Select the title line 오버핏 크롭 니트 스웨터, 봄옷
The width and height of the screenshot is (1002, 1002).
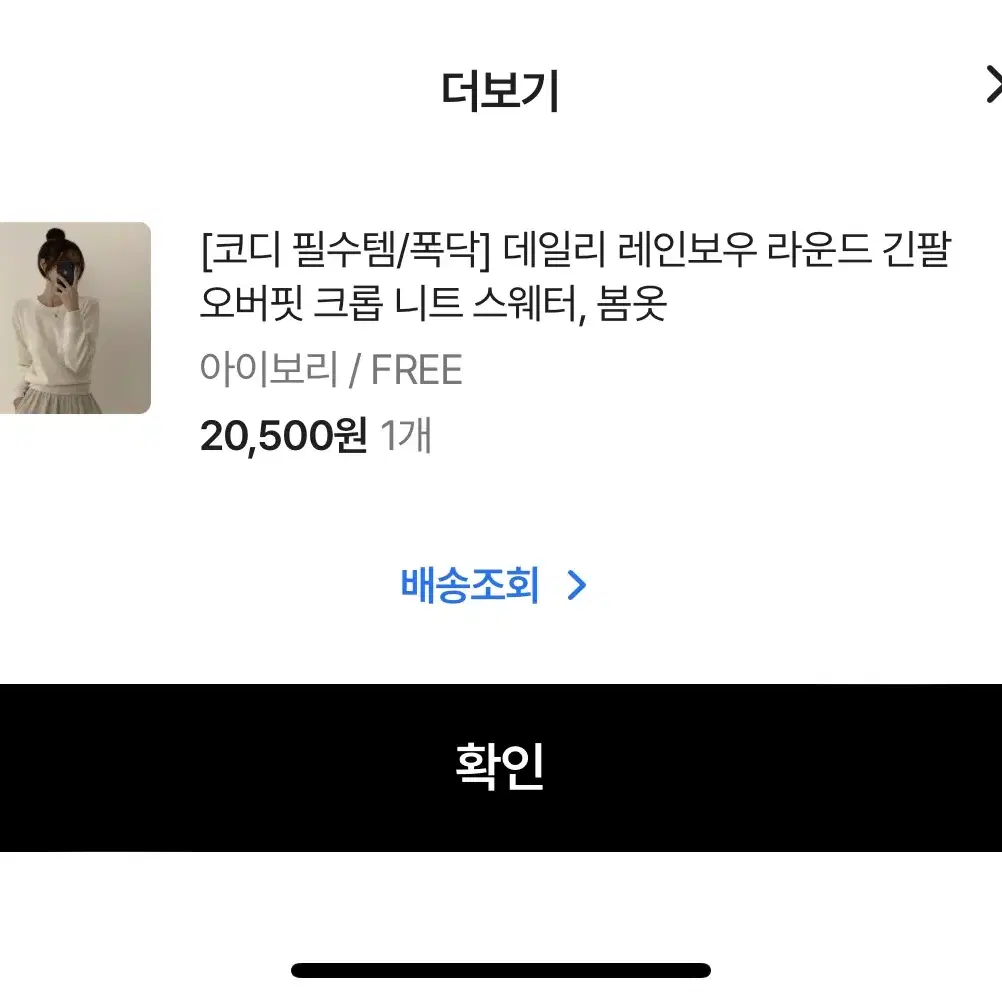click(433, 304)
